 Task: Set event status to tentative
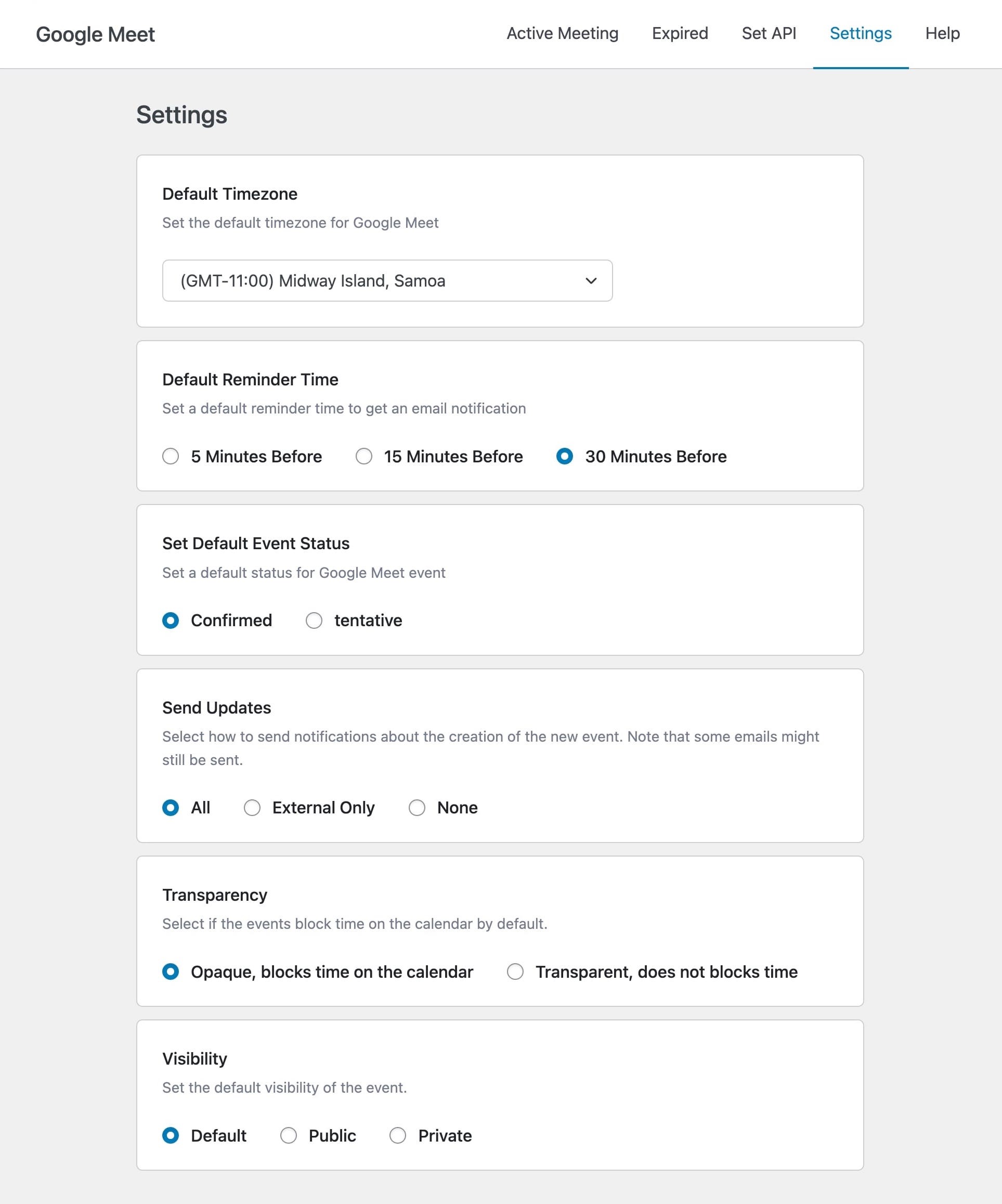click(x=314, y=620)
